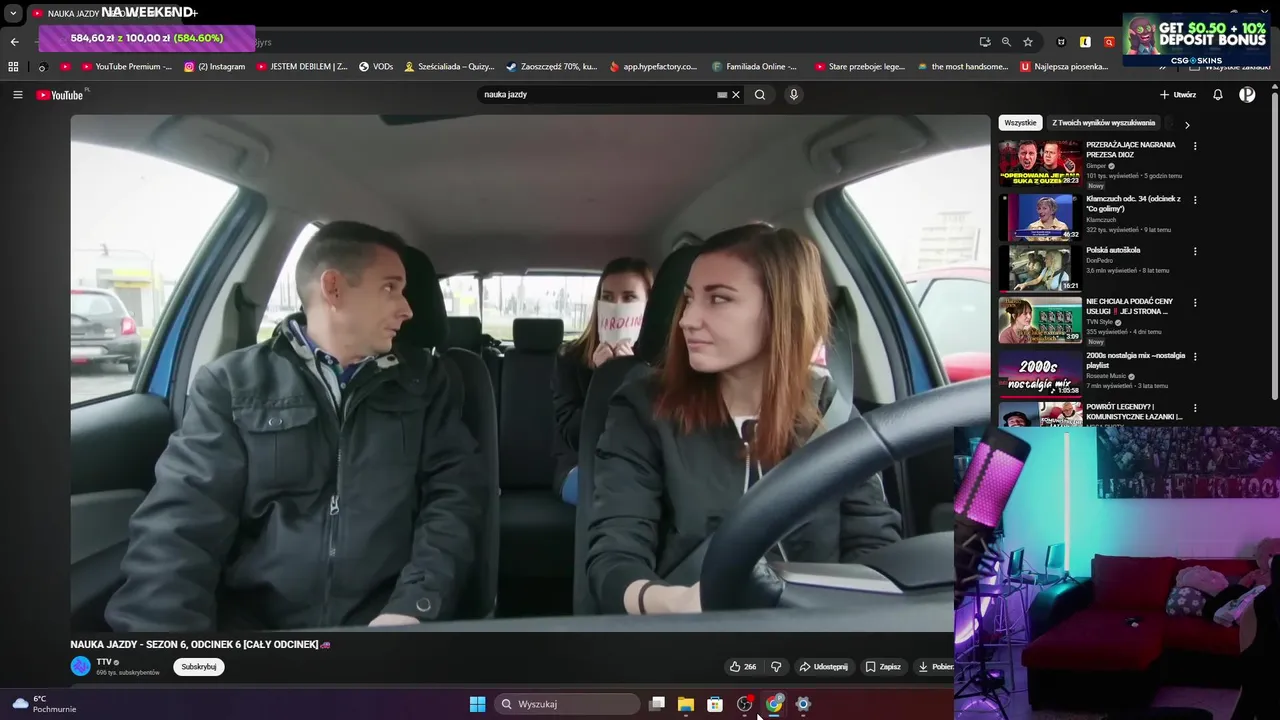Click in the YouTube search field

pos(595,95)
